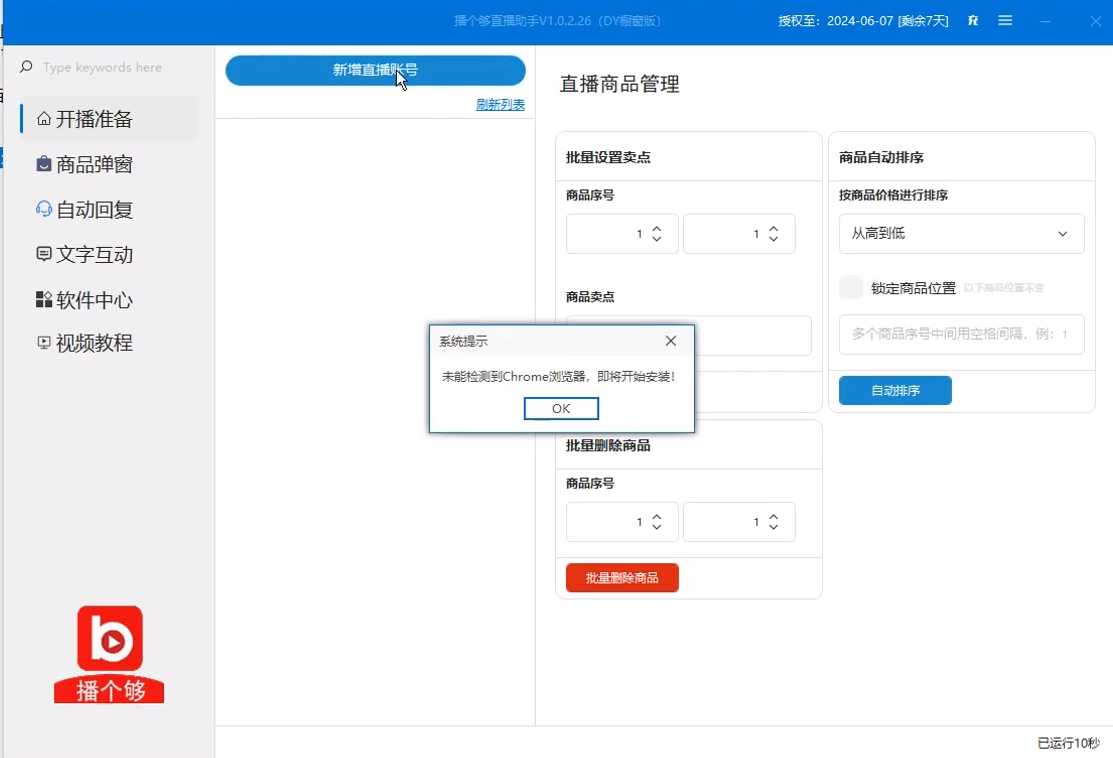1113x758 pixels.
Task: Click the search magnifier icon in sidebar
Action: click(x=26, y=67)
